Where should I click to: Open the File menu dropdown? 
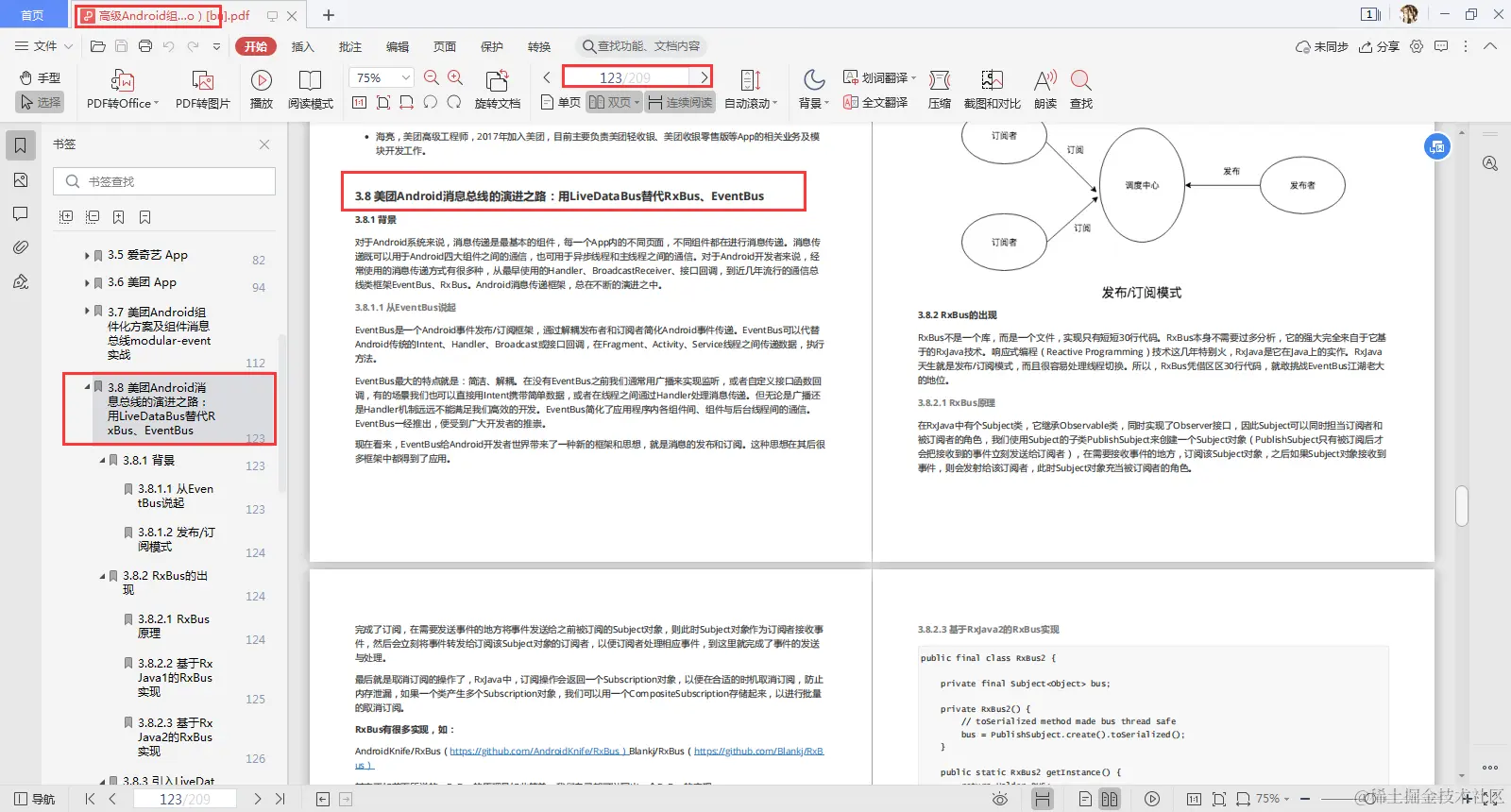coord(42,46)
